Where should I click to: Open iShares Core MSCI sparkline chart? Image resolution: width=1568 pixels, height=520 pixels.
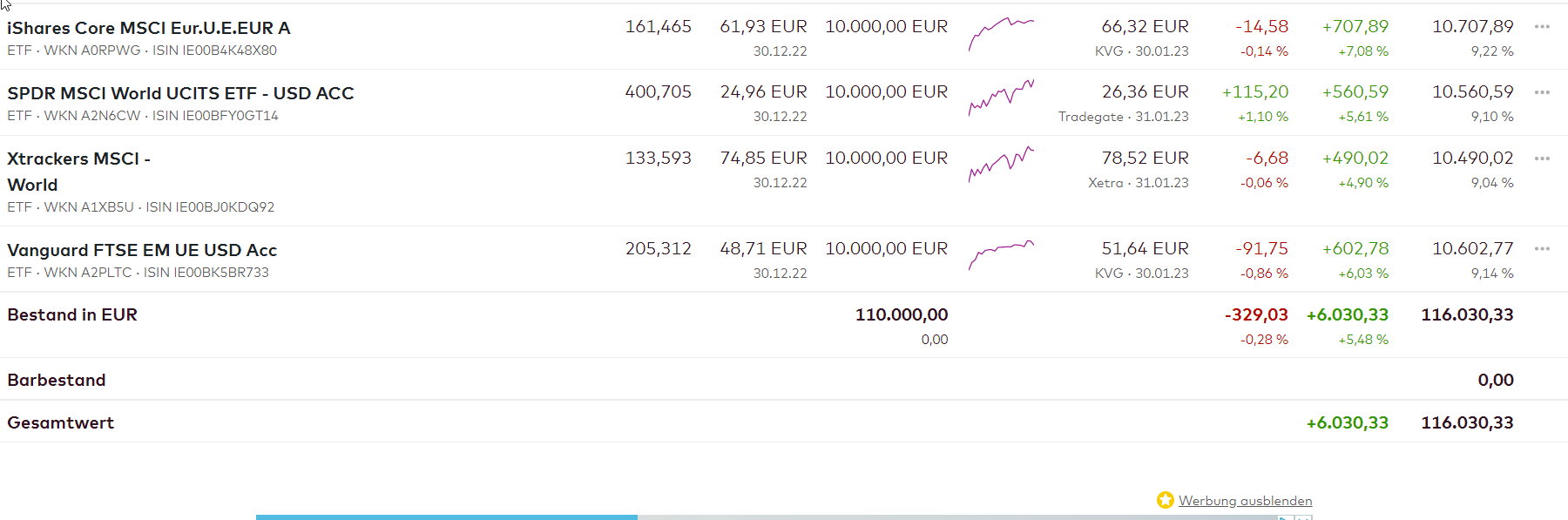pos(1001,34)
